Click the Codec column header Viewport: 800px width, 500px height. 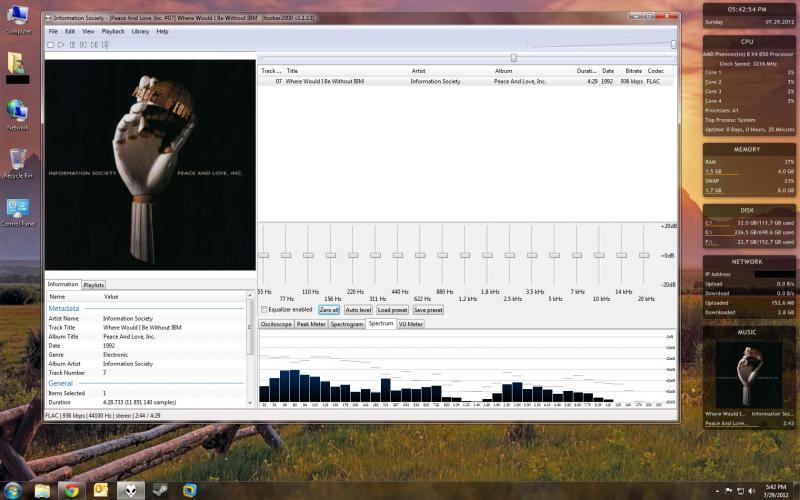point(656,71)
